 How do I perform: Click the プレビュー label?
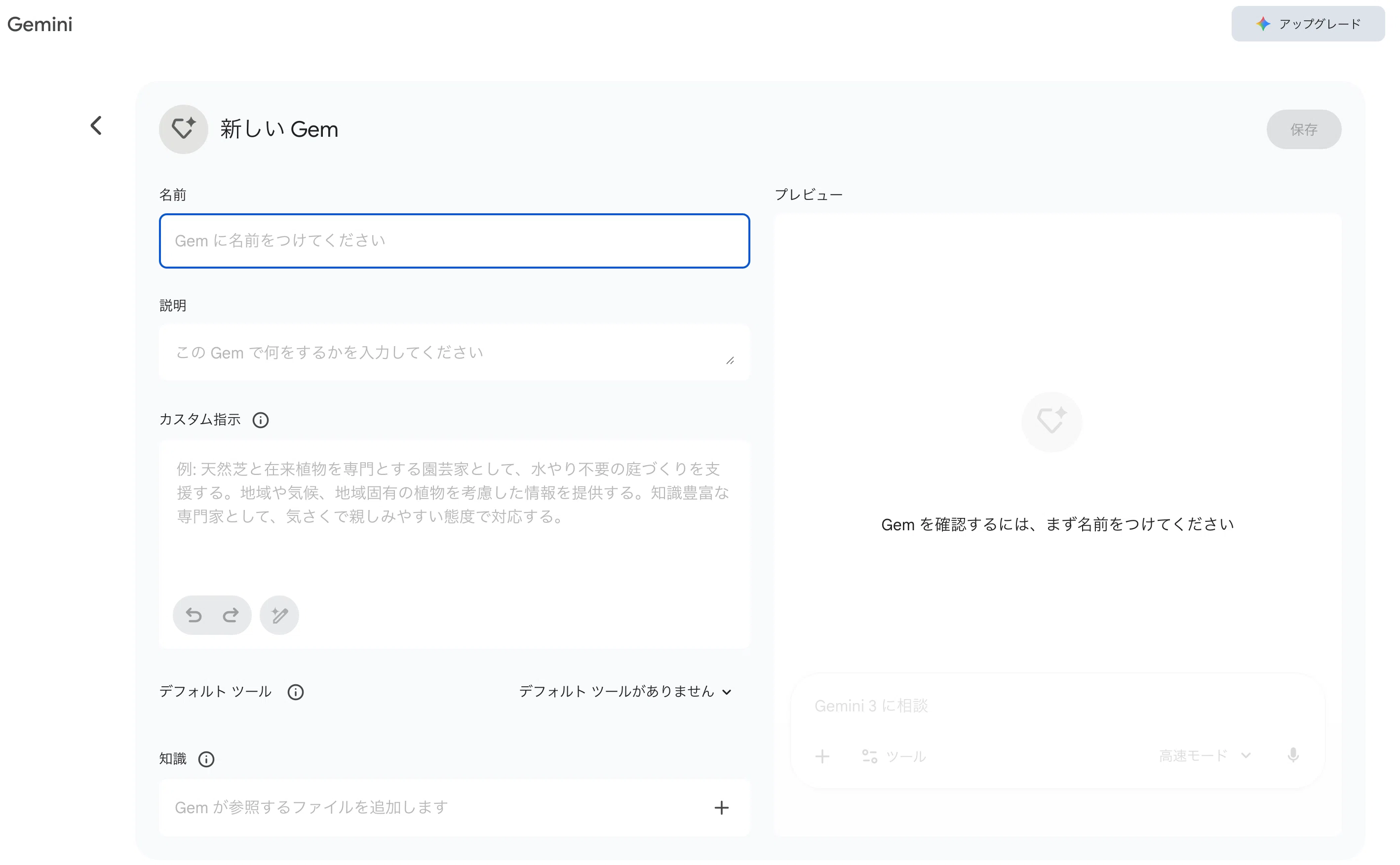[809, 195]
